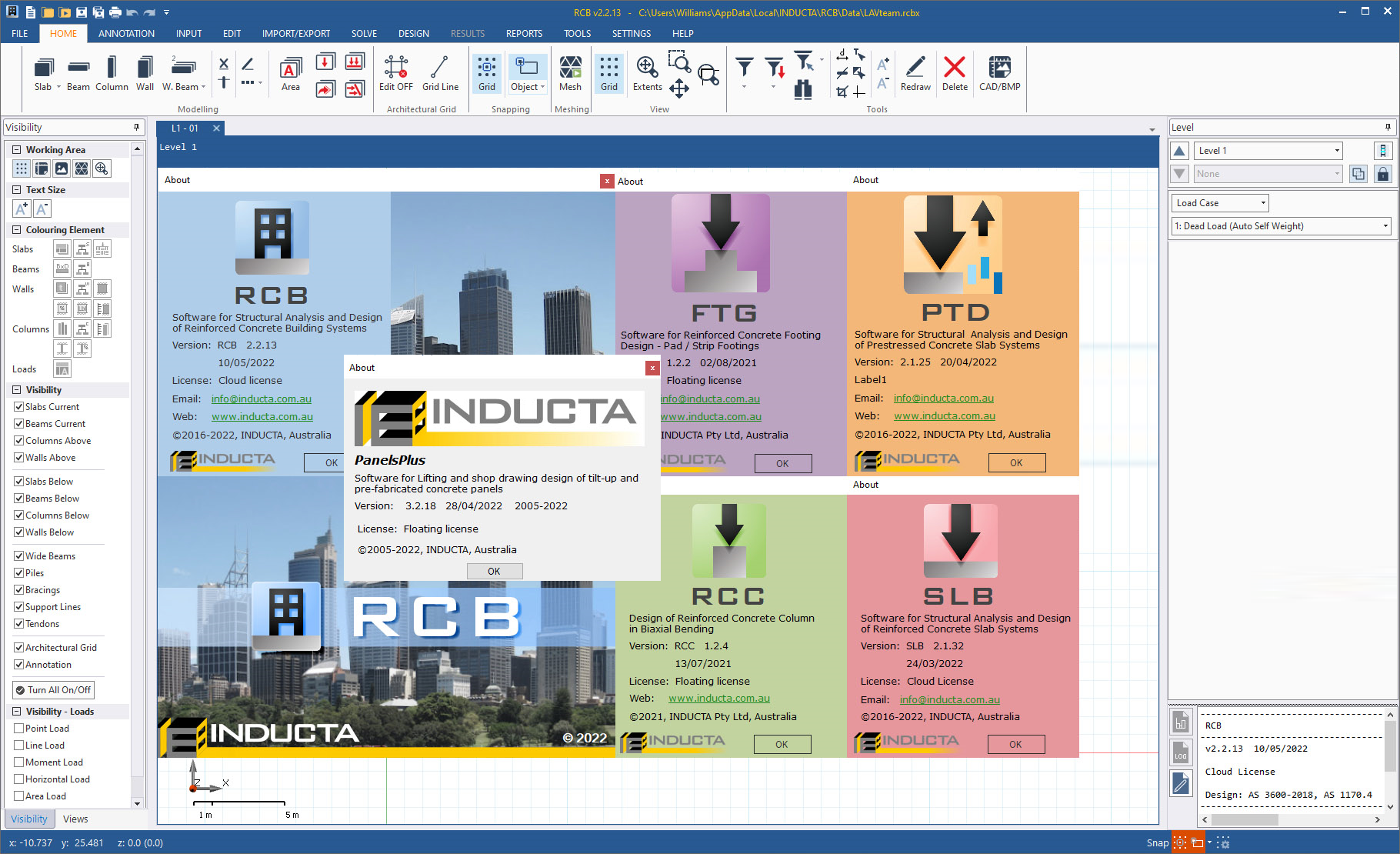Open the ANNOTATION ribbon tab
Screen dimensions: 1400x854
point(126,34)
